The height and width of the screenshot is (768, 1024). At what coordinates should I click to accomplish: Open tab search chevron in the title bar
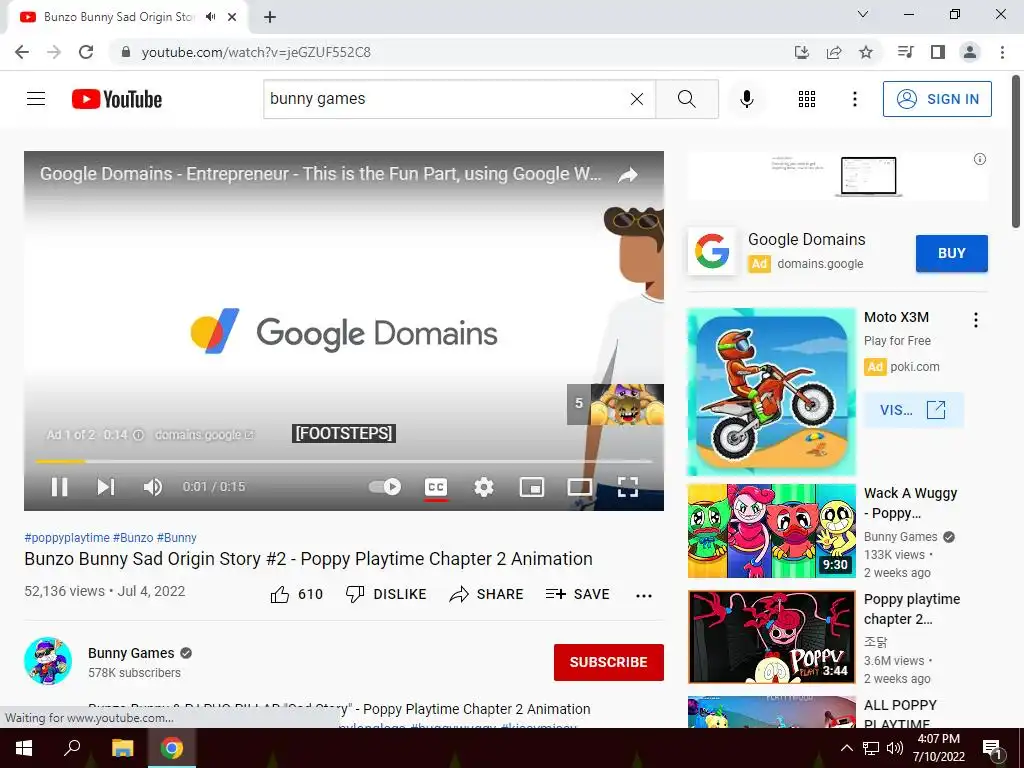point(863,14)
